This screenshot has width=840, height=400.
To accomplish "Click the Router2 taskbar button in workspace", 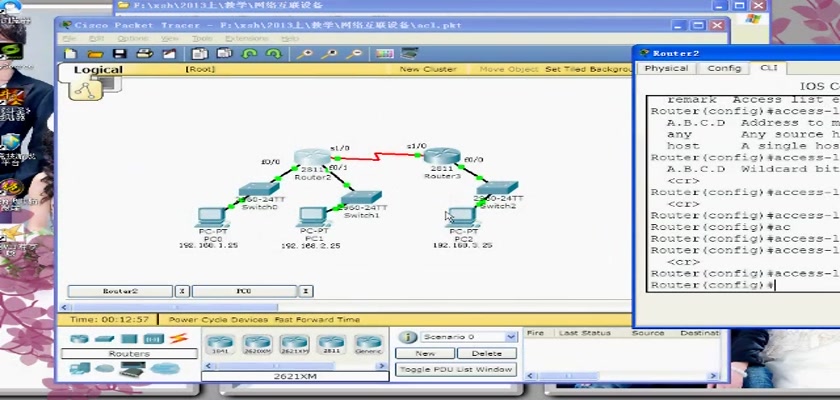I will (x=120, y=291).
